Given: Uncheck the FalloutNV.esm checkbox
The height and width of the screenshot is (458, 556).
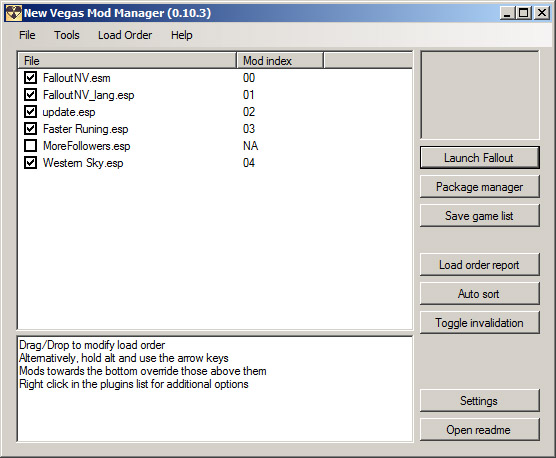Looking at the screenshot, I should [30, 78].
